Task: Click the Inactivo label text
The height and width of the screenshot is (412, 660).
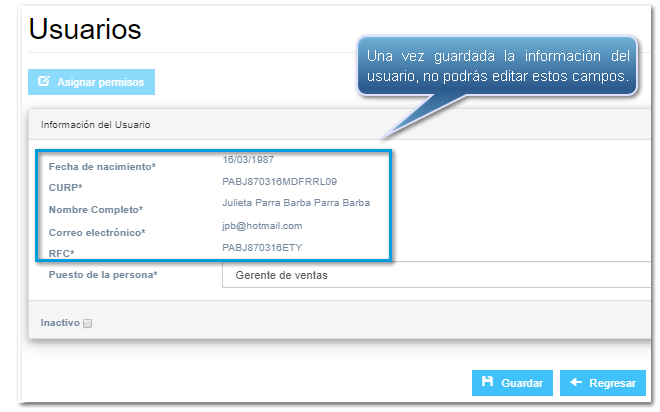Action: click(60, 323)
